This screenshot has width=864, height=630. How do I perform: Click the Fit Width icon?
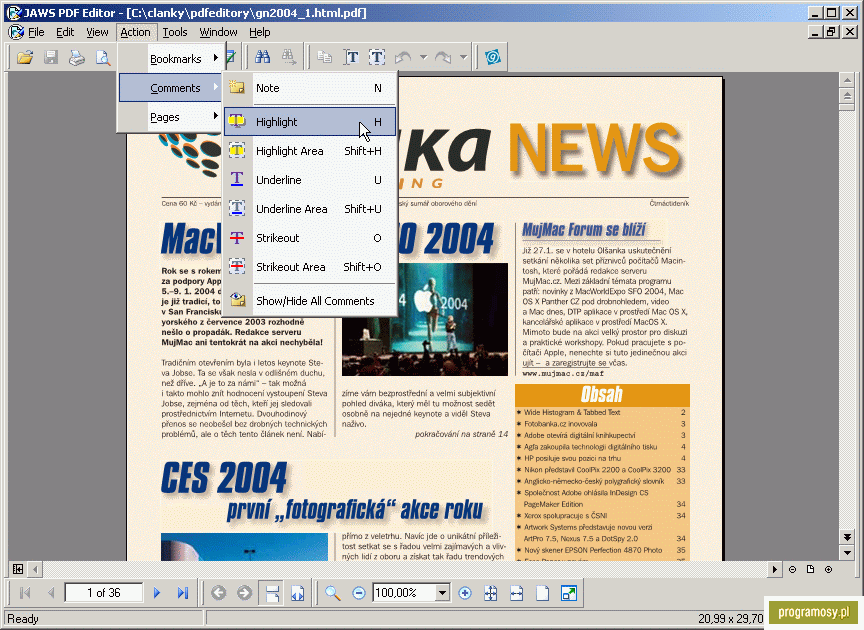[x=516, y=593]
